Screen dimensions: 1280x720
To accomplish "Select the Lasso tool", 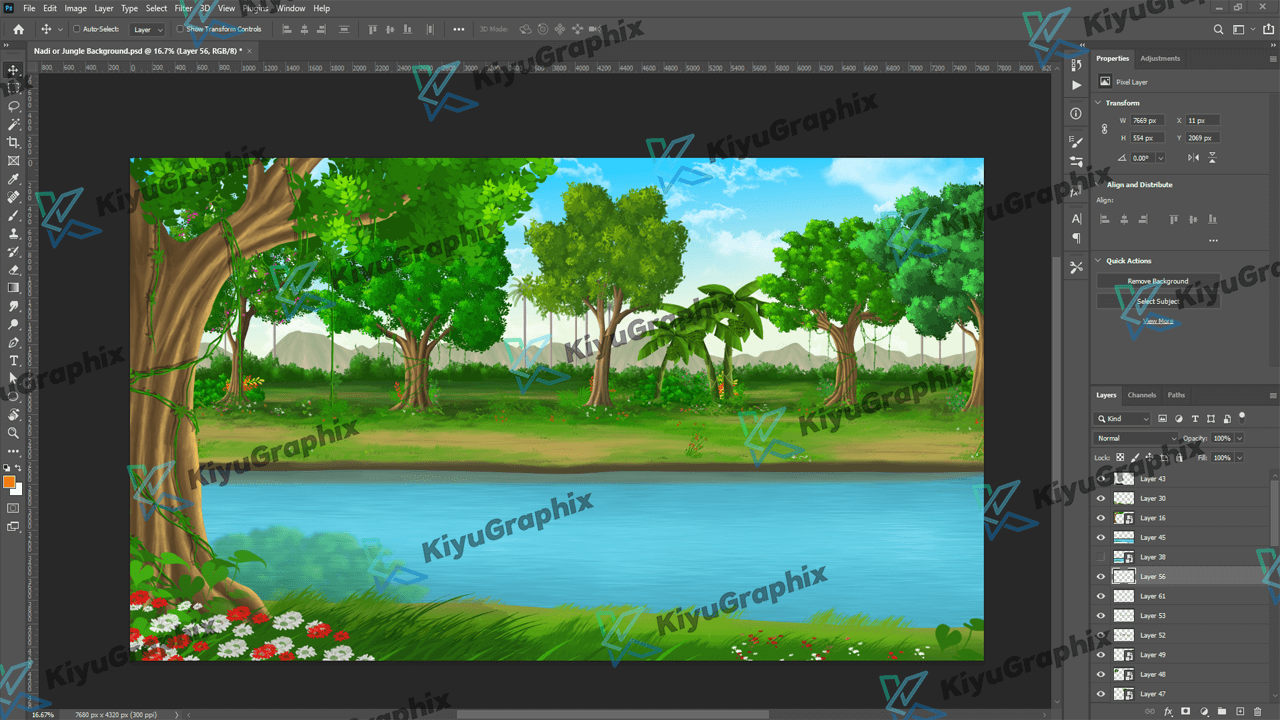I will tap(13, 106).
